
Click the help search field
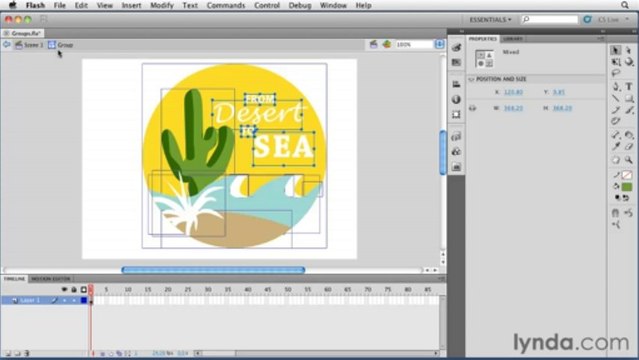(x=550, y=20)
